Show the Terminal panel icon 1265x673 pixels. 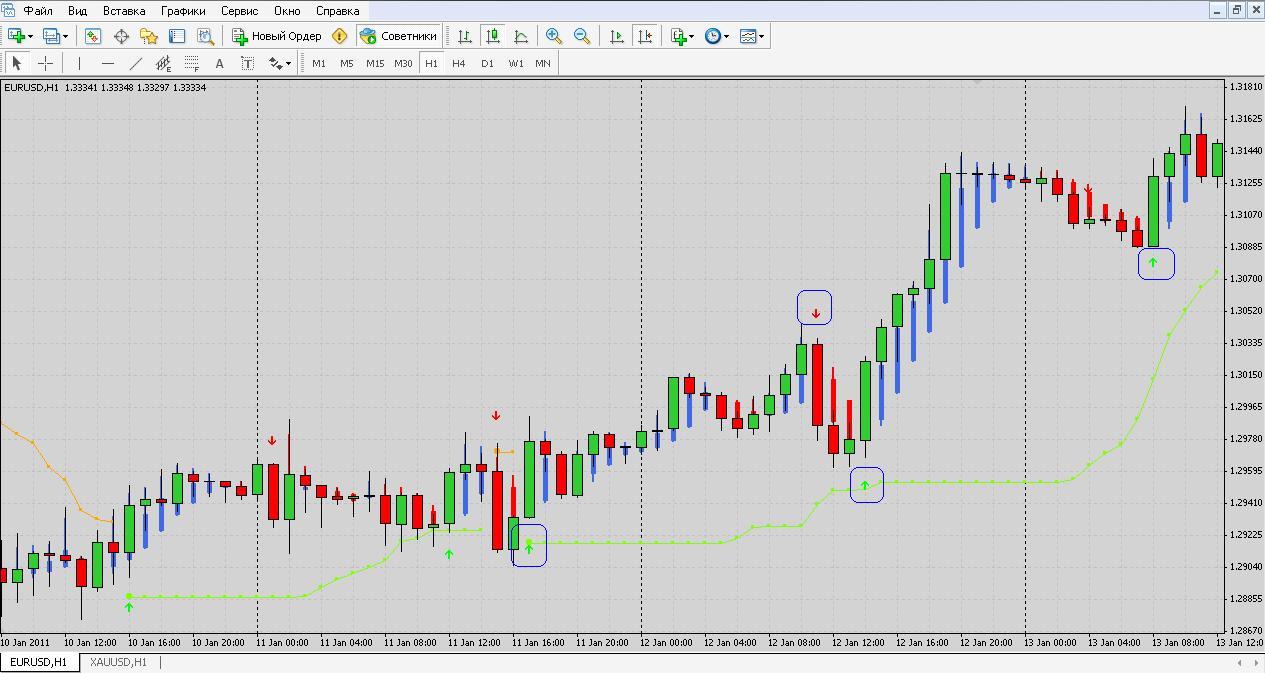pos(177,36)
